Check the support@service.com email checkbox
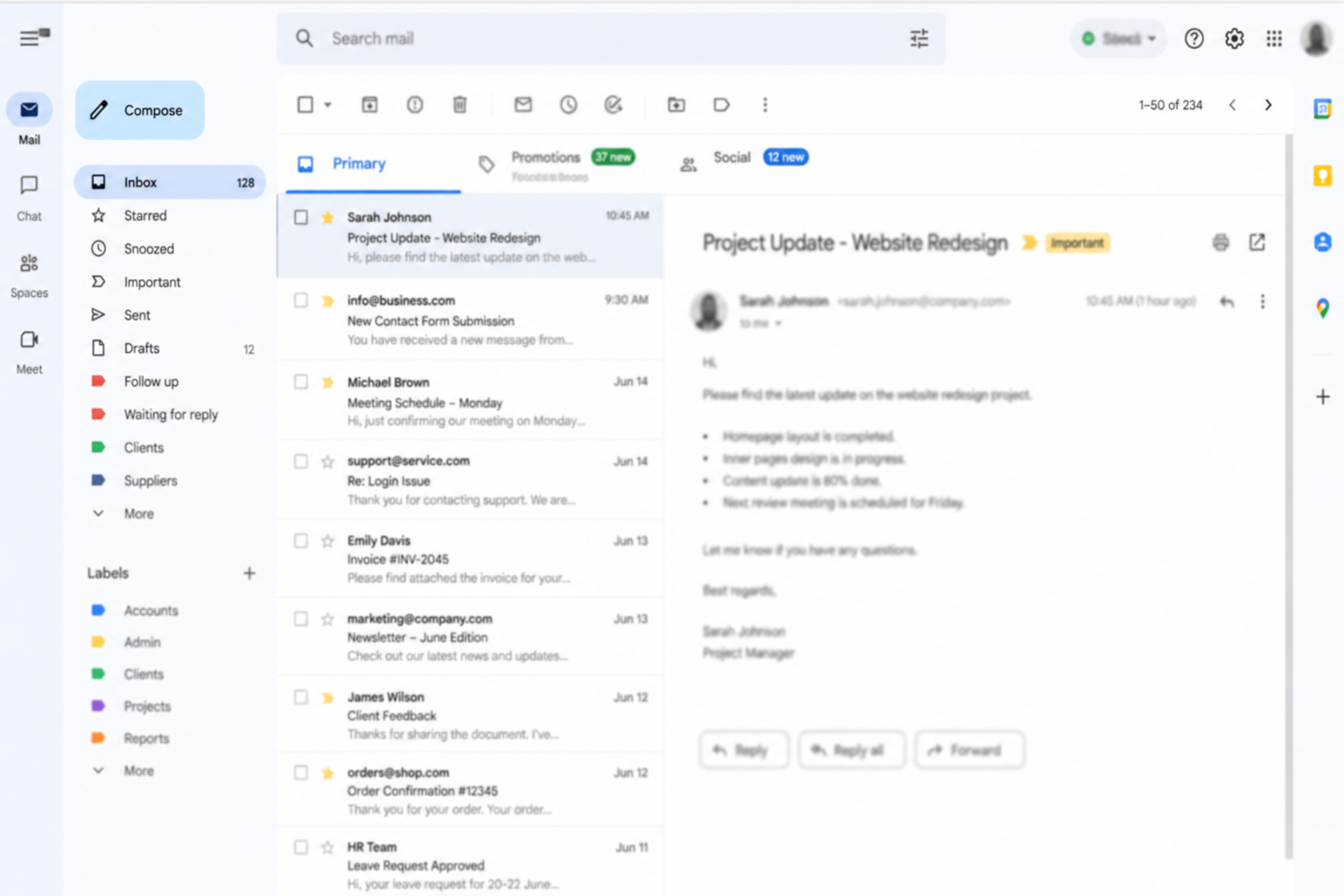Image resolution: width=1344 pixels, height=896 pixels. point(301,461)
